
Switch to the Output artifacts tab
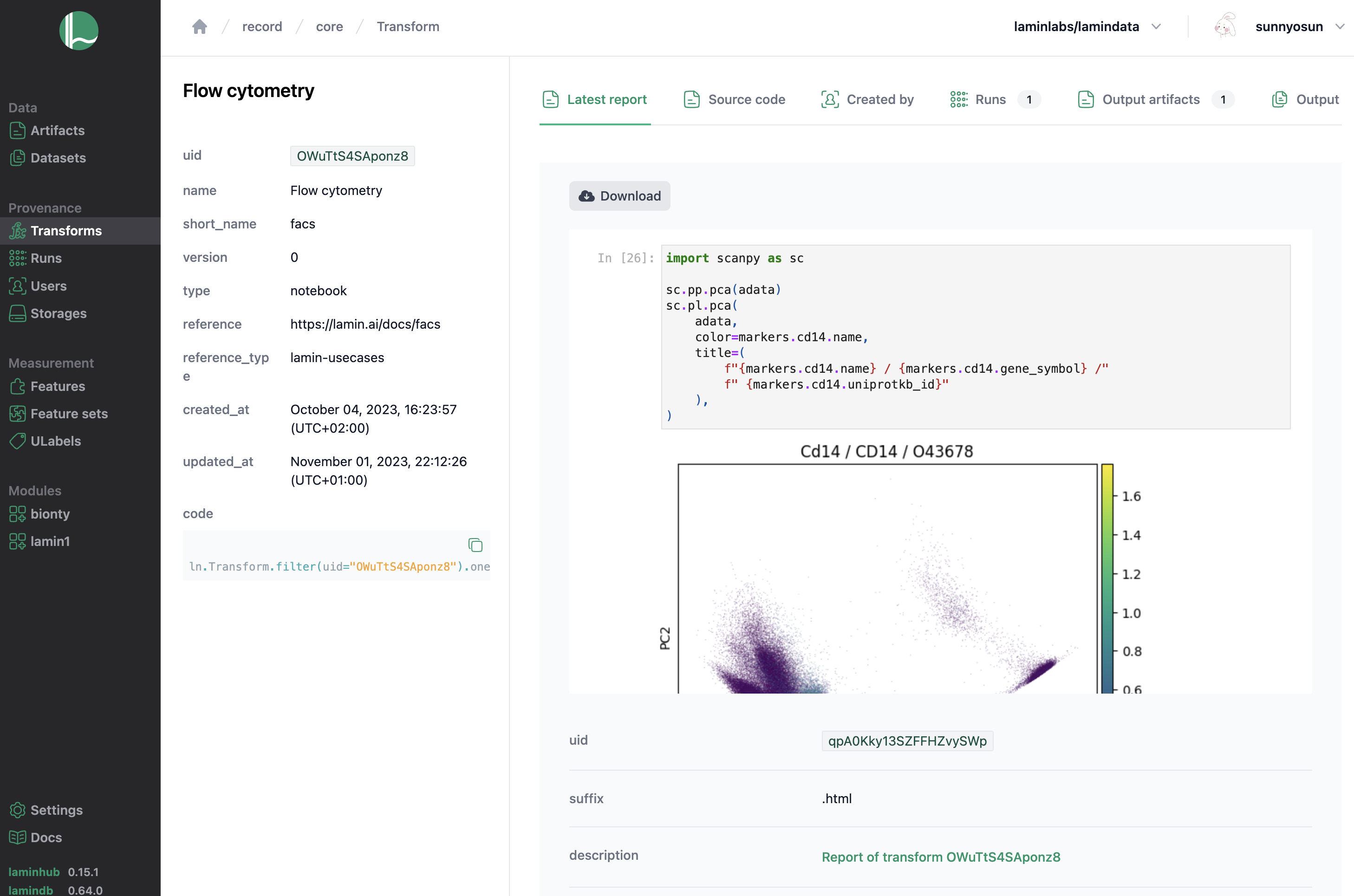[1150, 99]
